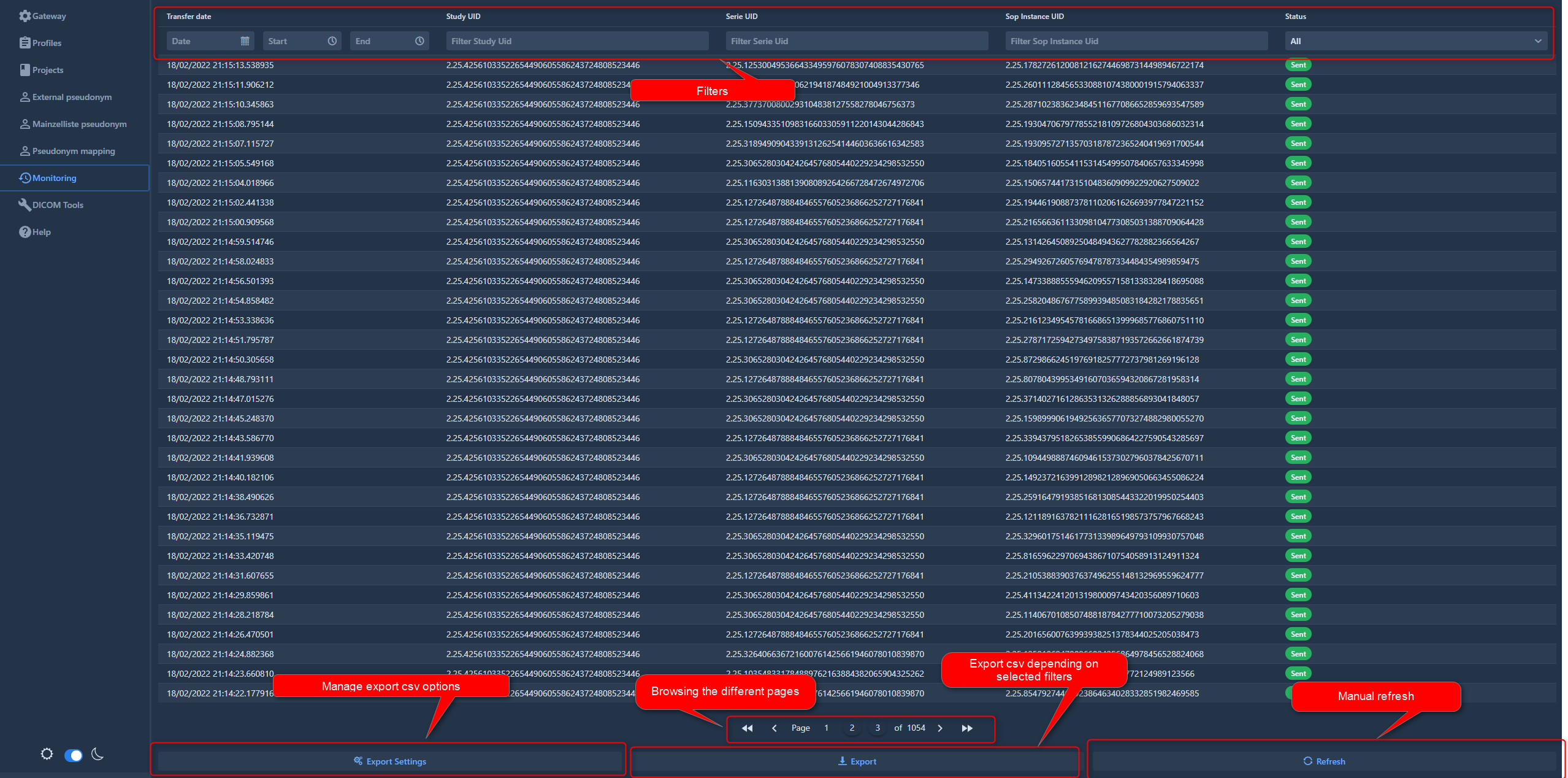The height and width of the screenshot is (778, 1568).
Task: Go to next page arrow
Action: [x=940, y=728]
